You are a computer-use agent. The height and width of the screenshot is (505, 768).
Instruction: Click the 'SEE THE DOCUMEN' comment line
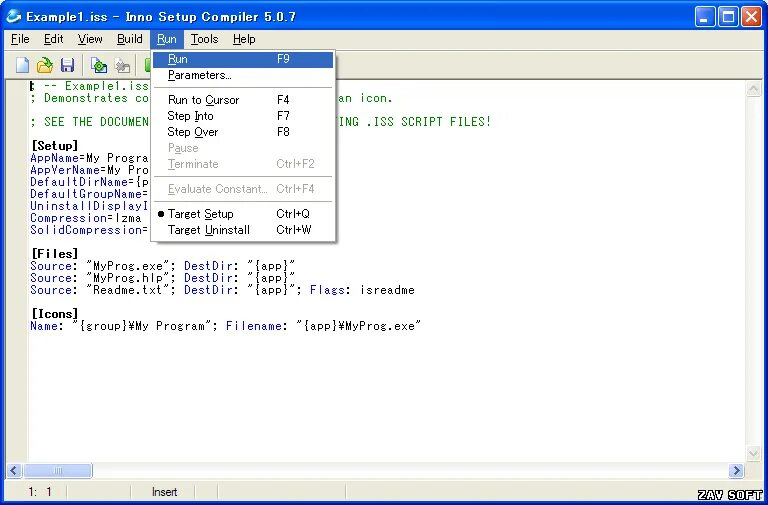pyautogui.click(x=89, y=122)
